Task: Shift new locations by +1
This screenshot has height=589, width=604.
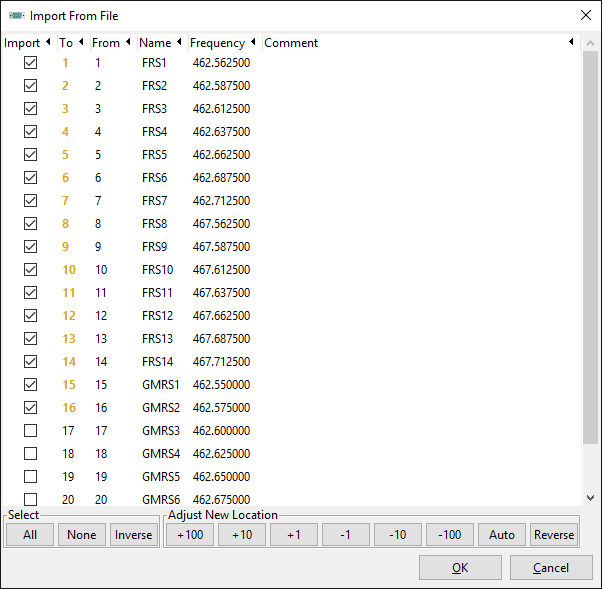Action: click(294, 535)
